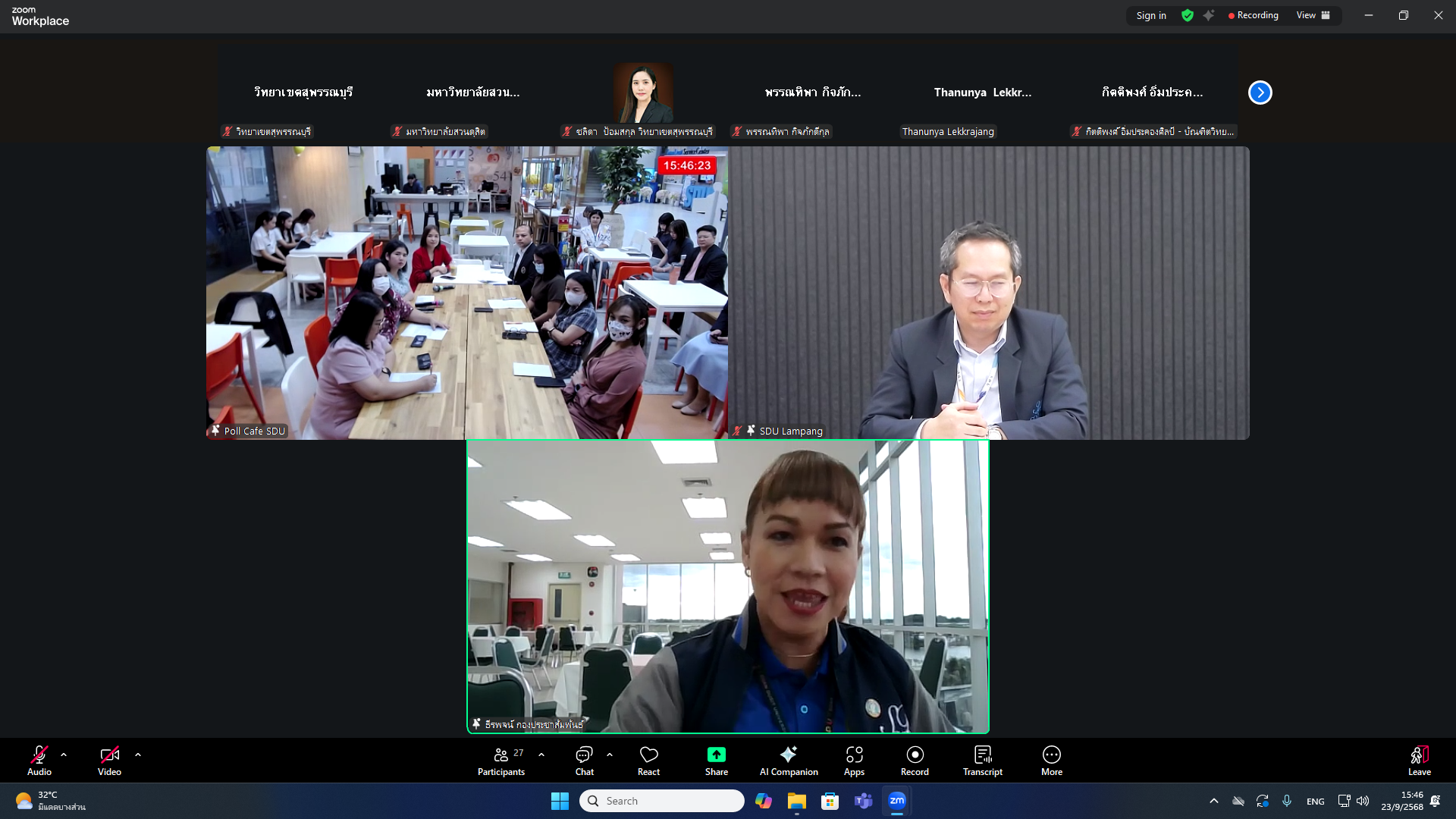1456x819 pixels.
Task: Leave the meeting
Action: coord(1419,761)
